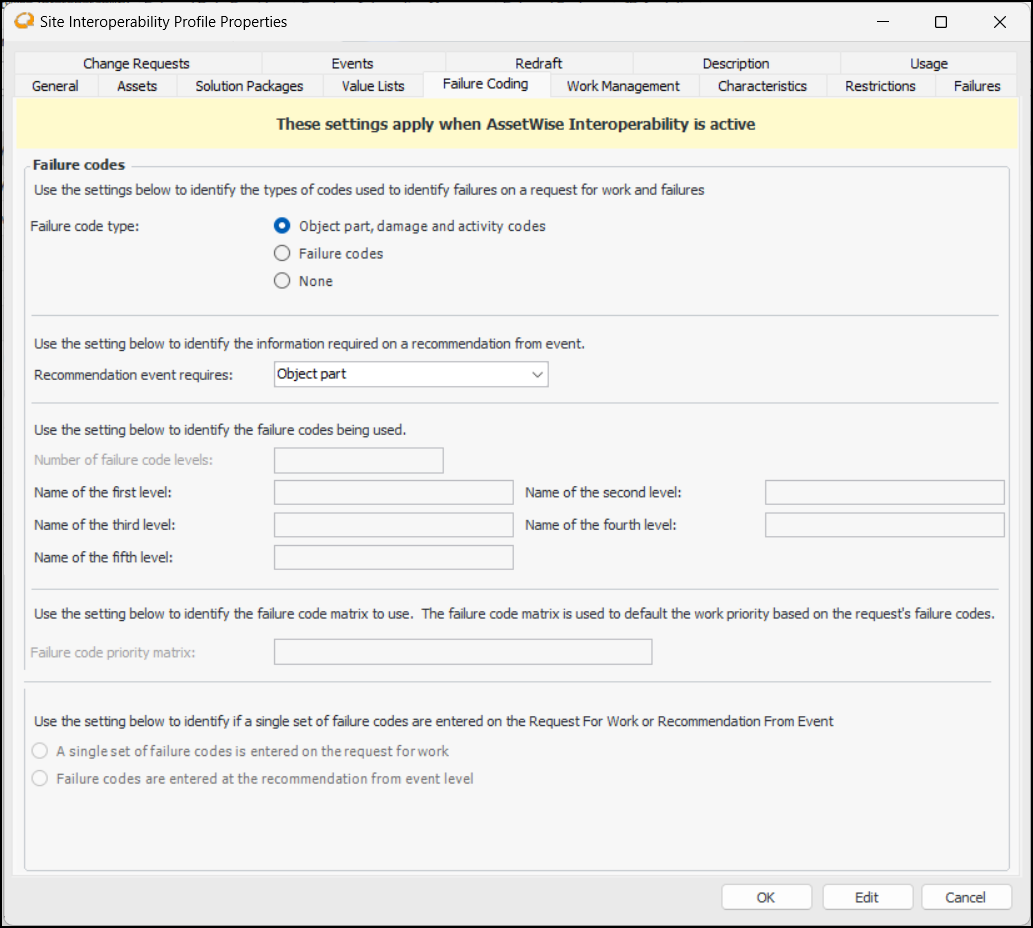Switch to the Change Requests tab
The image size is (1033, 928).
[x=136, y=64]
